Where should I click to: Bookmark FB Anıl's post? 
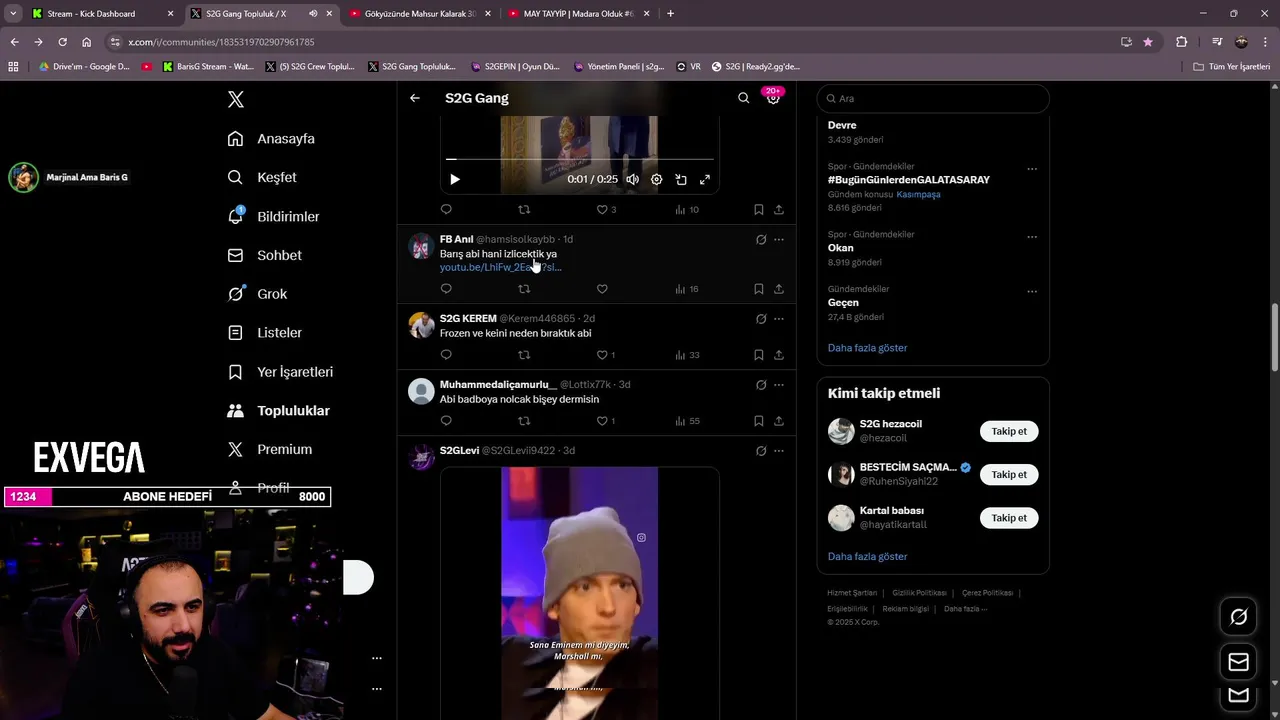759,289
